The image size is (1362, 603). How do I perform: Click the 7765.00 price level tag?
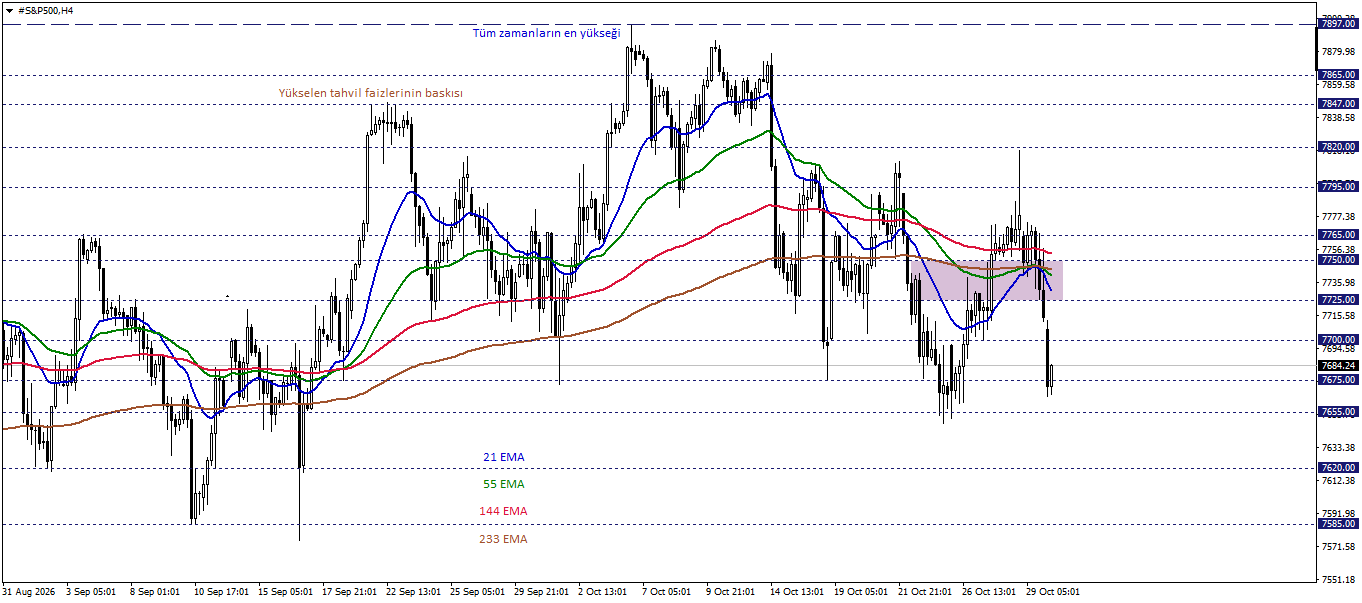(x=1338, y=234)
